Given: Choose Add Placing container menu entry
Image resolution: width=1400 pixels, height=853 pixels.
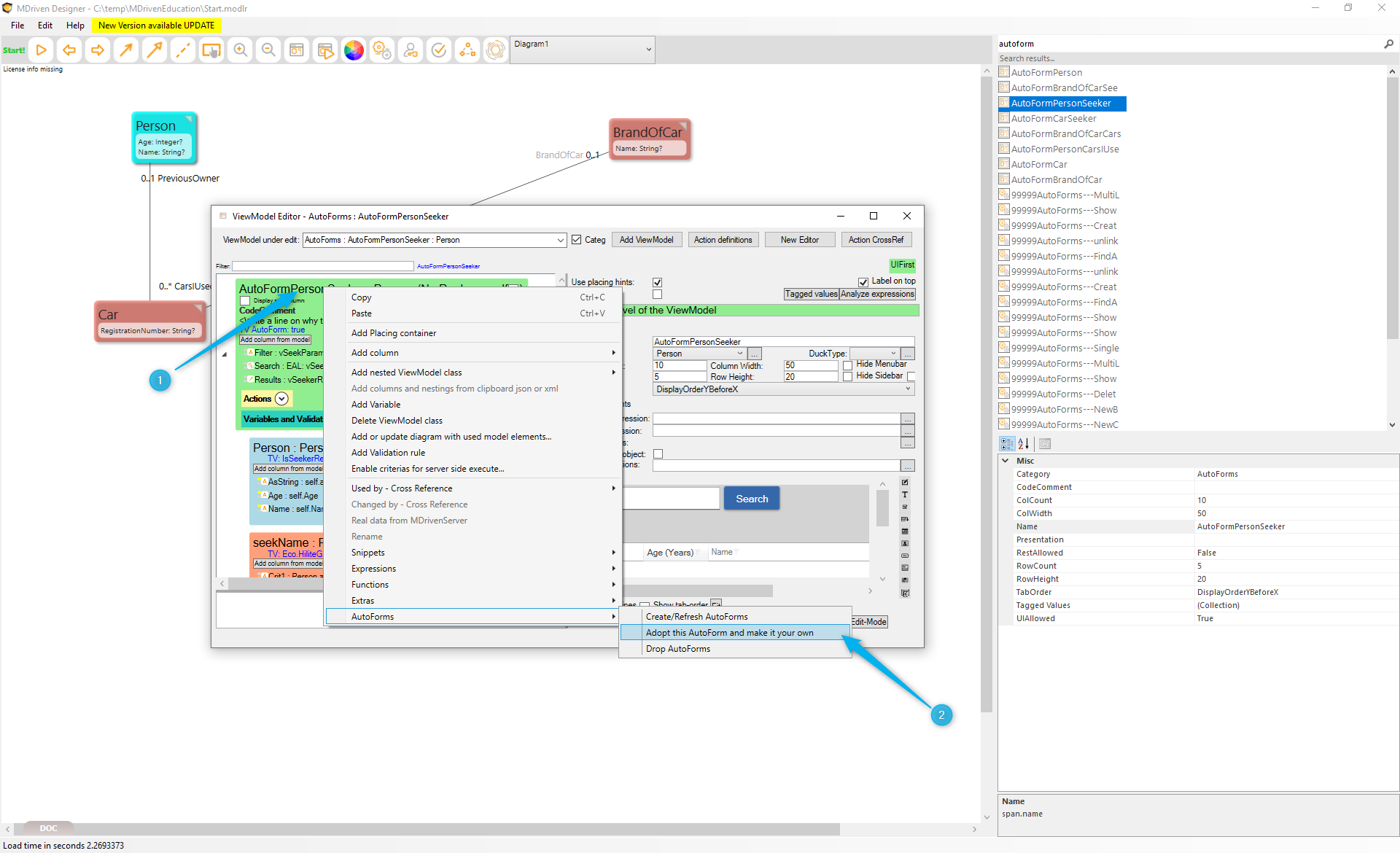Looking at the screenshot, I should point(394,333).
